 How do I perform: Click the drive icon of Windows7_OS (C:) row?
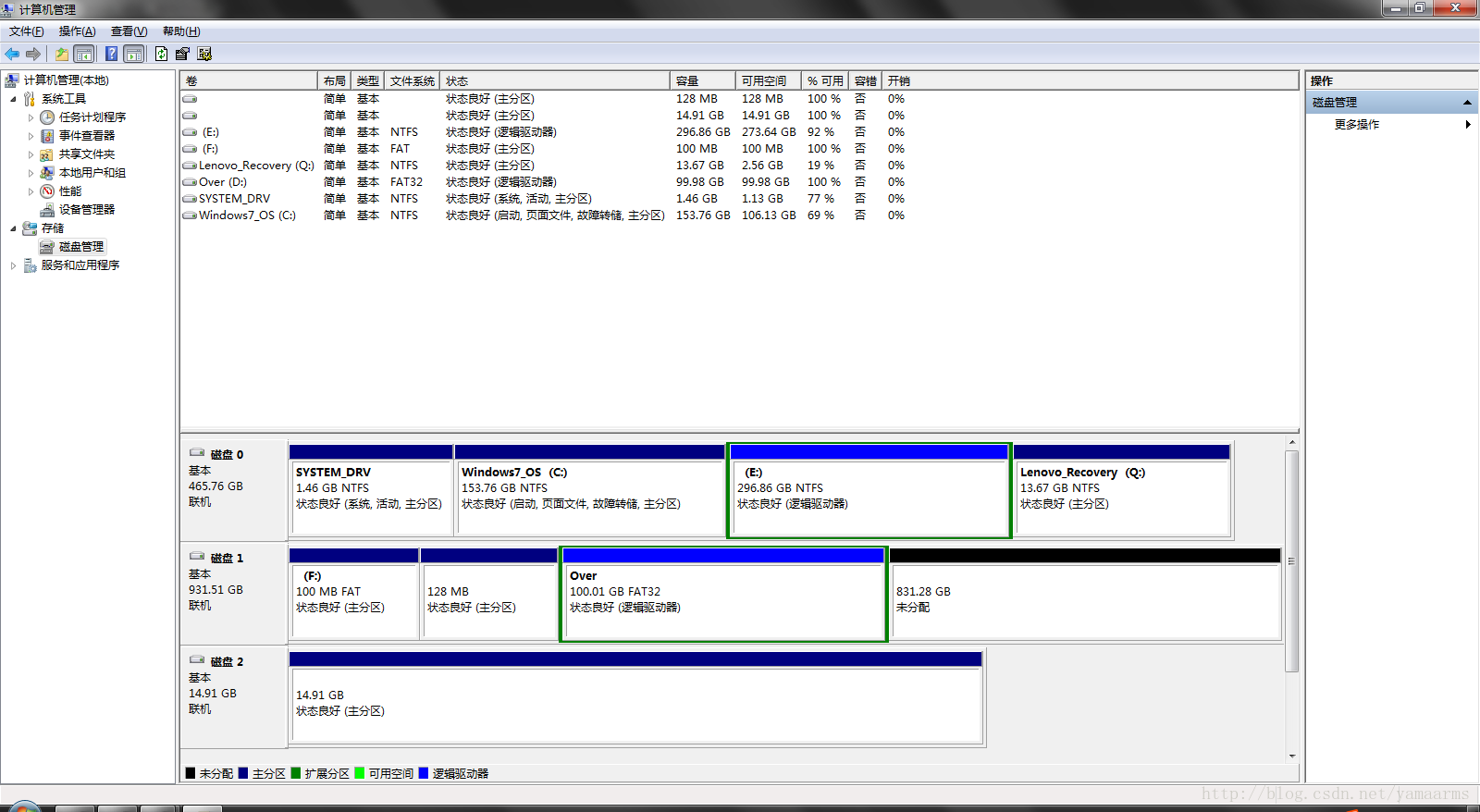[190, 215]
